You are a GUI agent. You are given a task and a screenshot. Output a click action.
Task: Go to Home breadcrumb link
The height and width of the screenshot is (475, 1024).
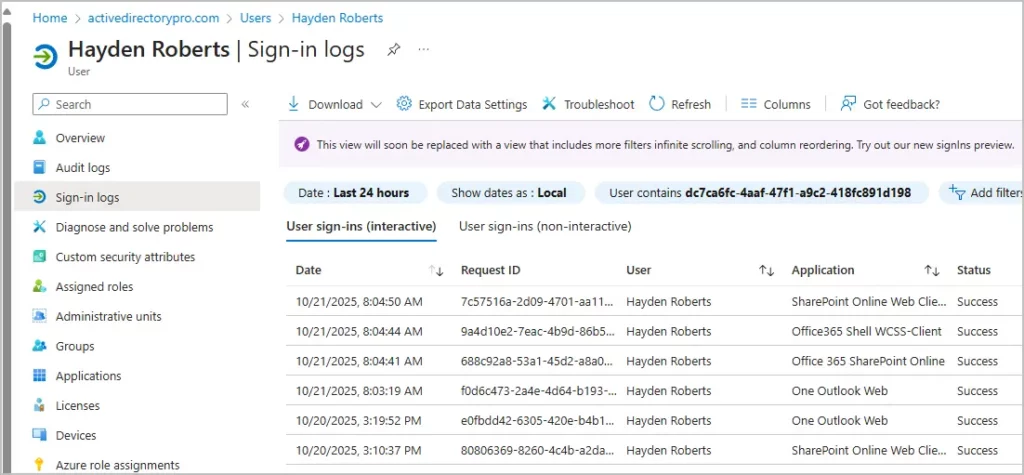(x=50, y=18)
